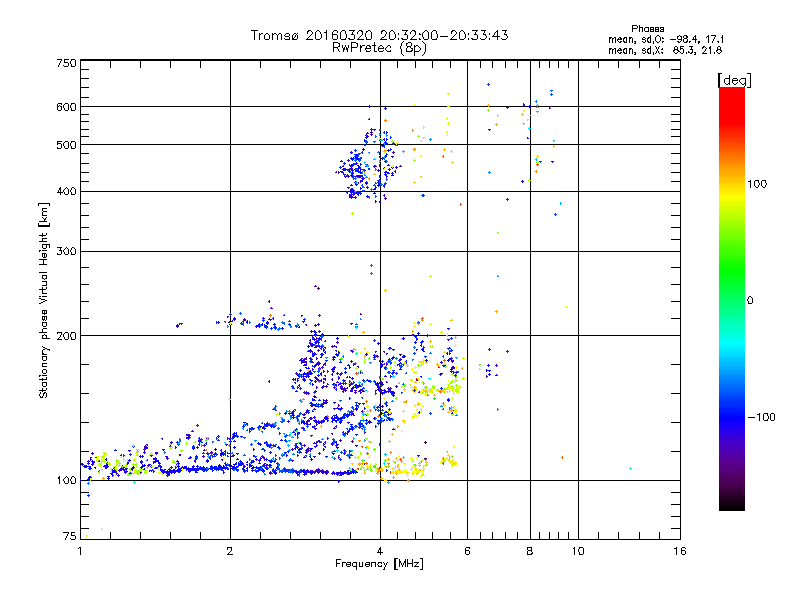Click the "Stationary phase Virtual Height [km]" axis label
The image size is (800, 600).
43,301
